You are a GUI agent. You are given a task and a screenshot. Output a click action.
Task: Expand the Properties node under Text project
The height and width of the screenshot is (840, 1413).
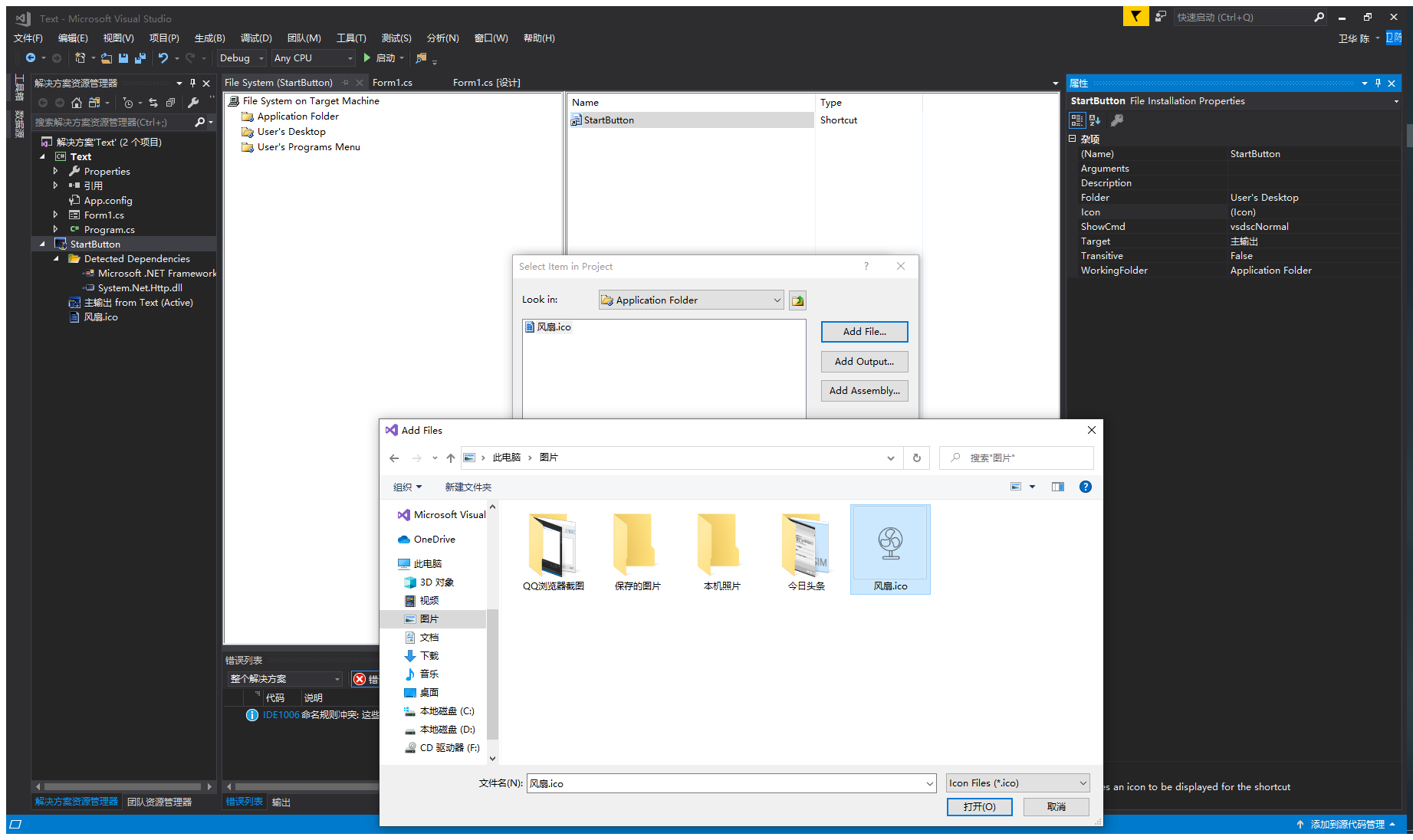point(55,171)
